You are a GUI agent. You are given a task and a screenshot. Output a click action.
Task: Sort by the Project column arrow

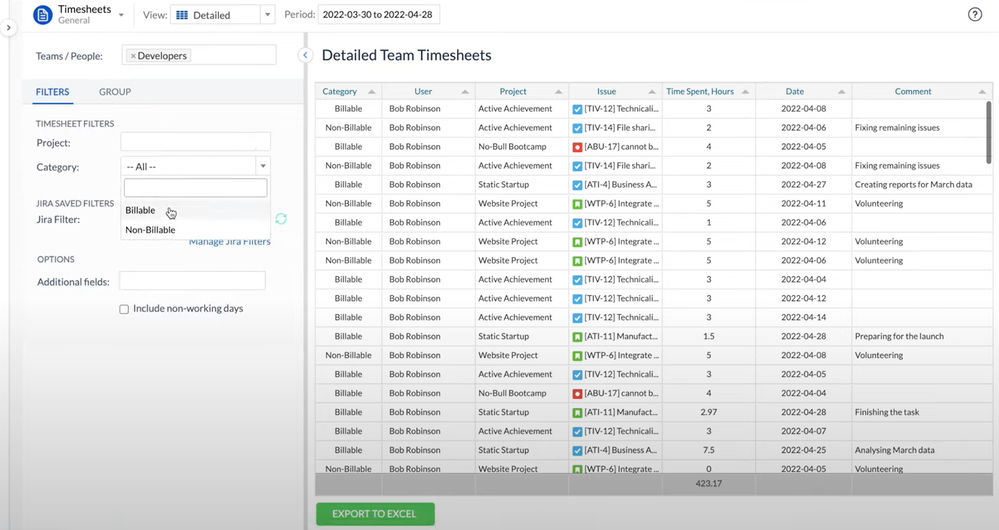tap(558, 92)
